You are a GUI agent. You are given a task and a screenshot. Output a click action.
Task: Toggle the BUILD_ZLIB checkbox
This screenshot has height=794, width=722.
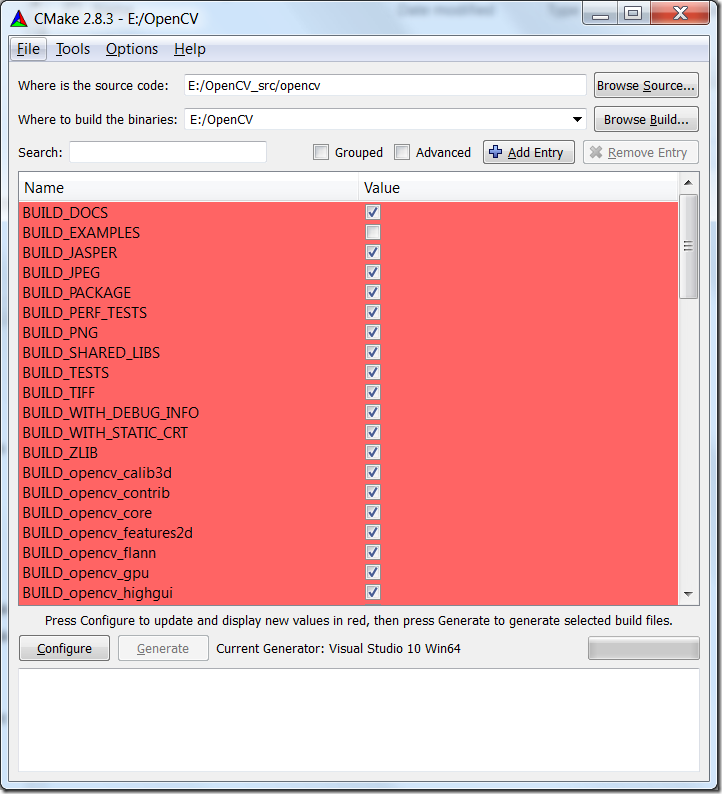tap(373, 452)
